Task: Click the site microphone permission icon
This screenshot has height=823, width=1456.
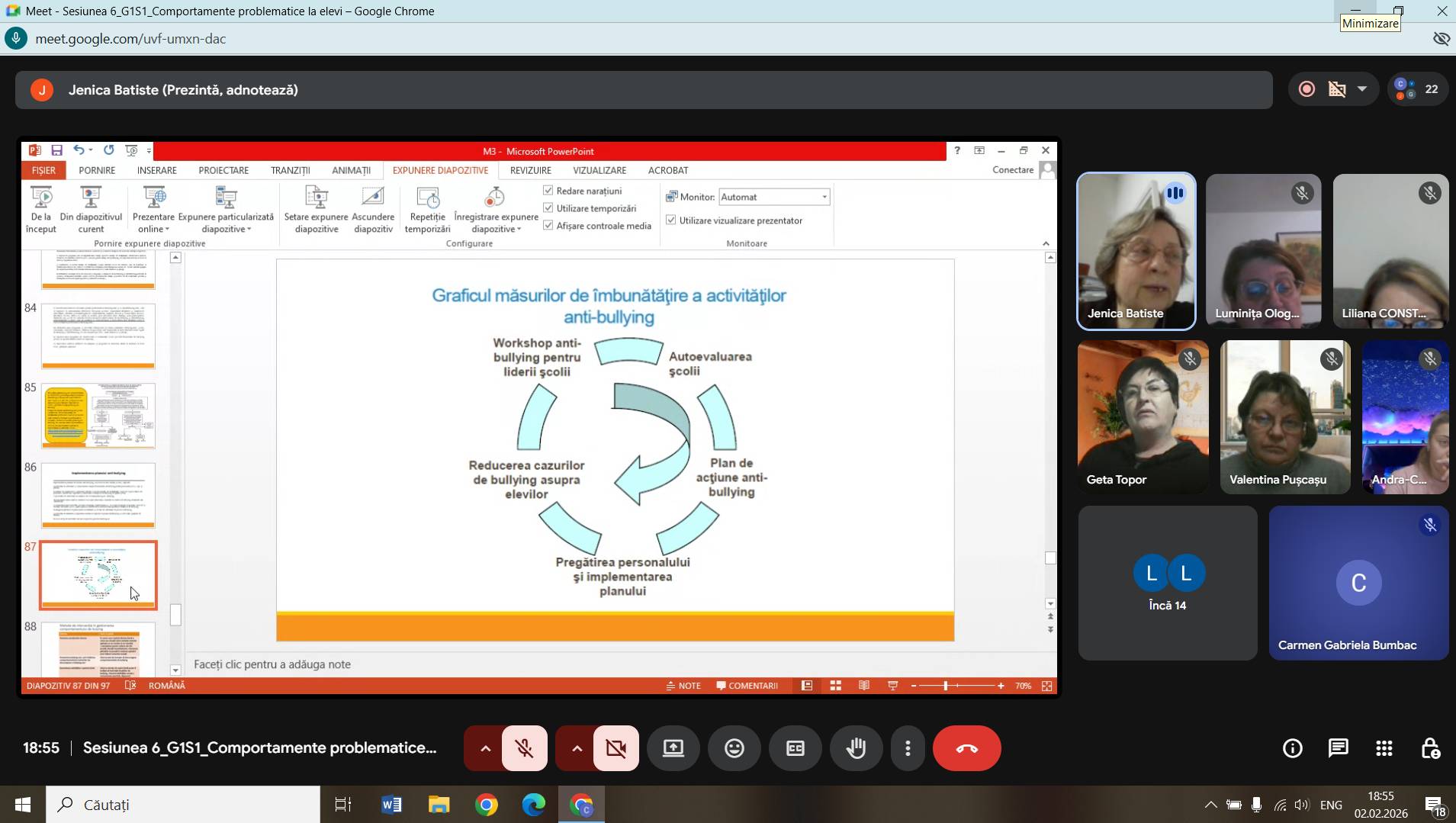Action: coord(16,39)
